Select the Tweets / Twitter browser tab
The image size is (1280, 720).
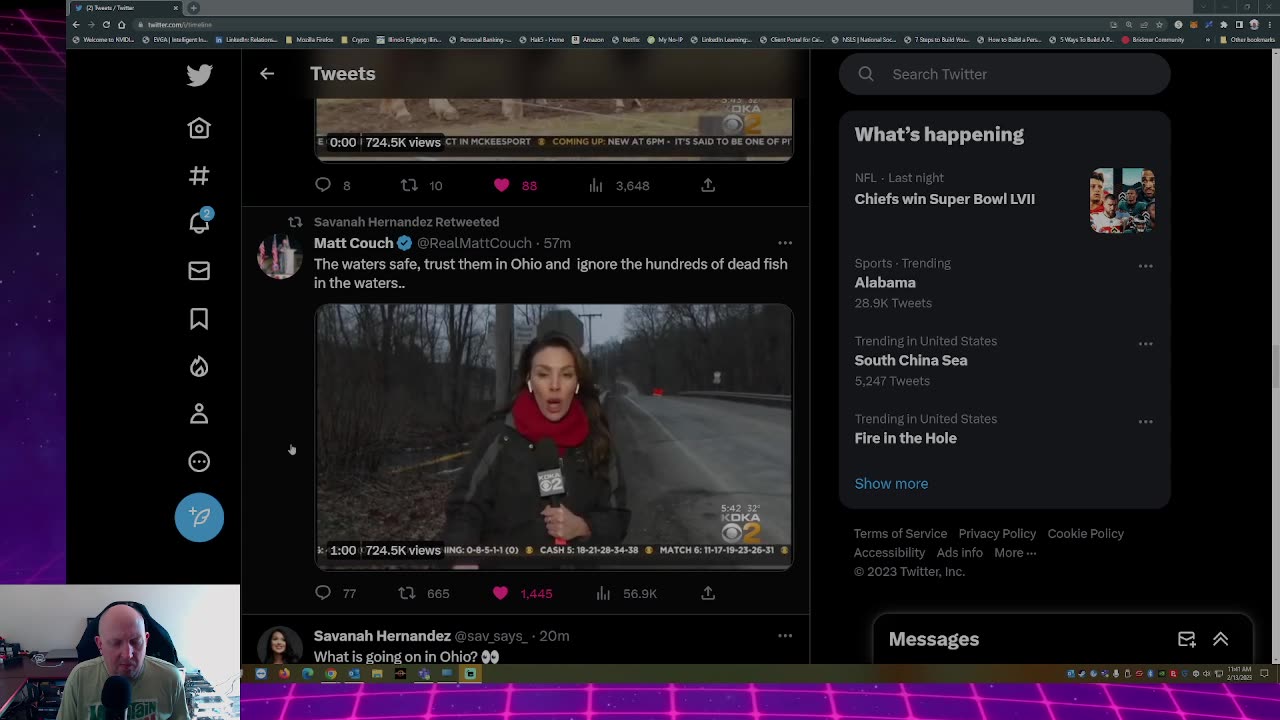125,8
